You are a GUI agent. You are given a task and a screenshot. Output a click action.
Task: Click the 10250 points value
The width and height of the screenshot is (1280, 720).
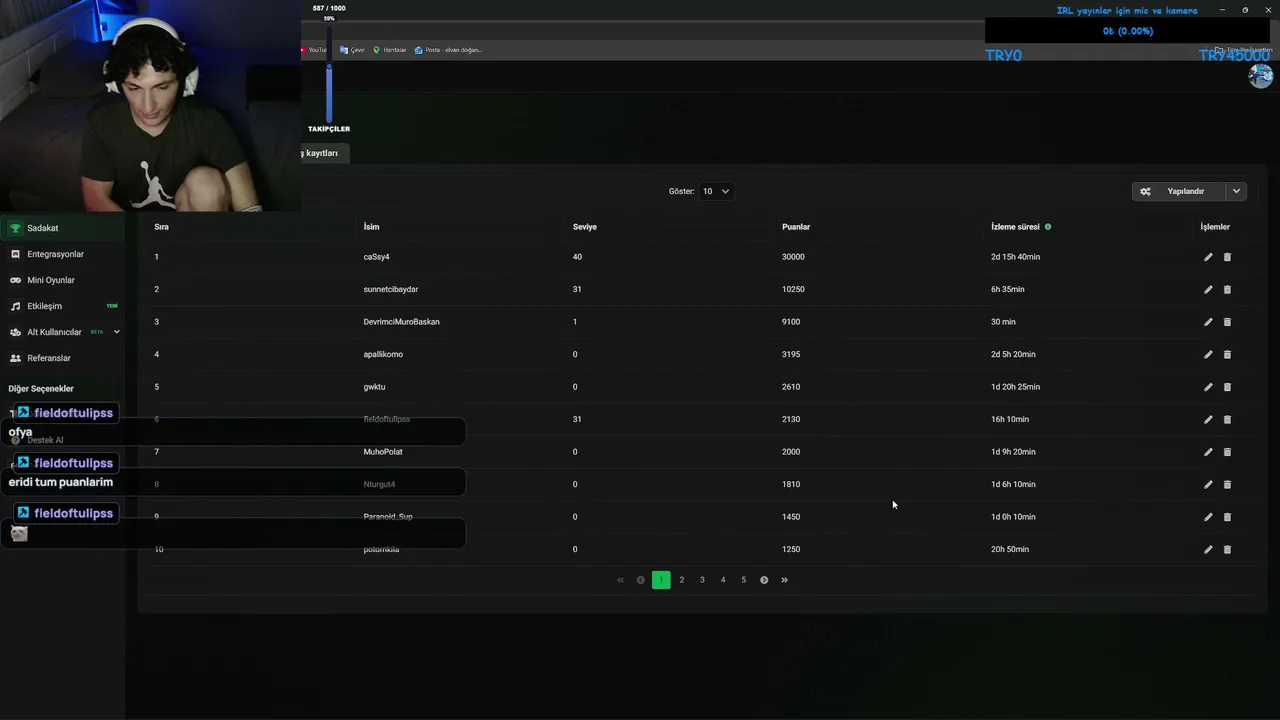[x=793, y=290]
